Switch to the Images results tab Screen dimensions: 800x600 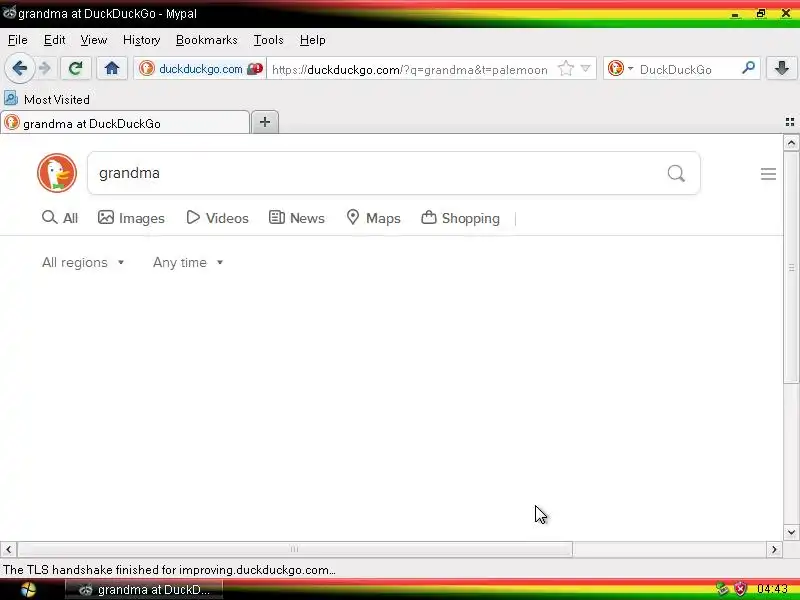(x=131, y=218)
